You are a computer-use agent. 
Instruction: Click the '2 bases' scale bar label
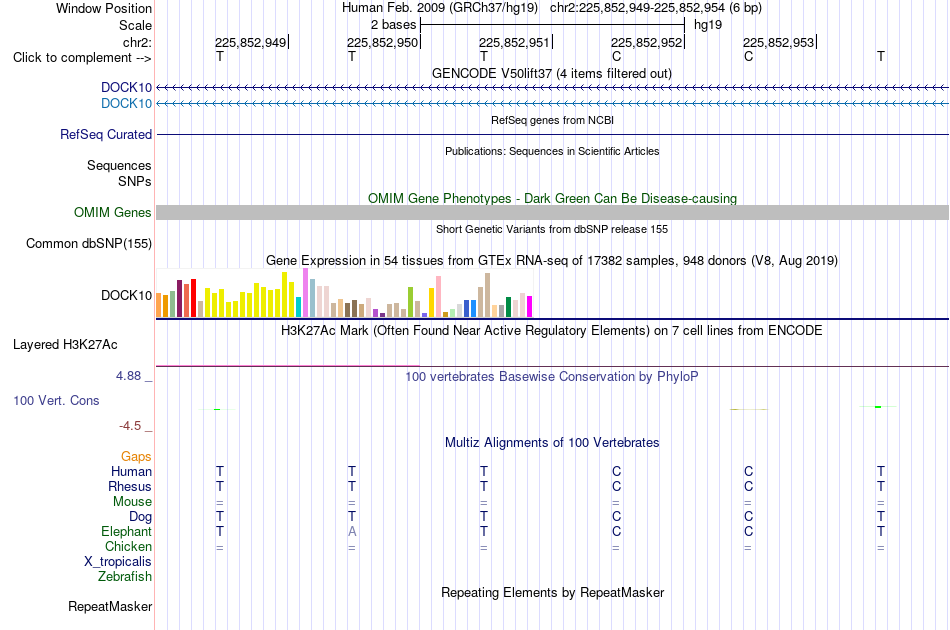click(x=394, y=25)
